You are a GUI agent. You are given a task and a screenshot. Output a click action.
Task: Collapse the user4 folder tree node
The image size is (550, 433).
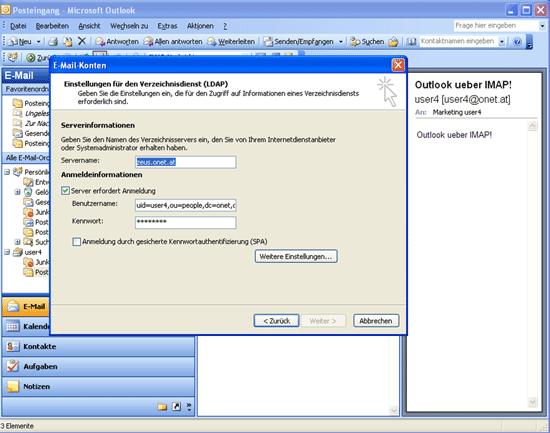point(7,252)
